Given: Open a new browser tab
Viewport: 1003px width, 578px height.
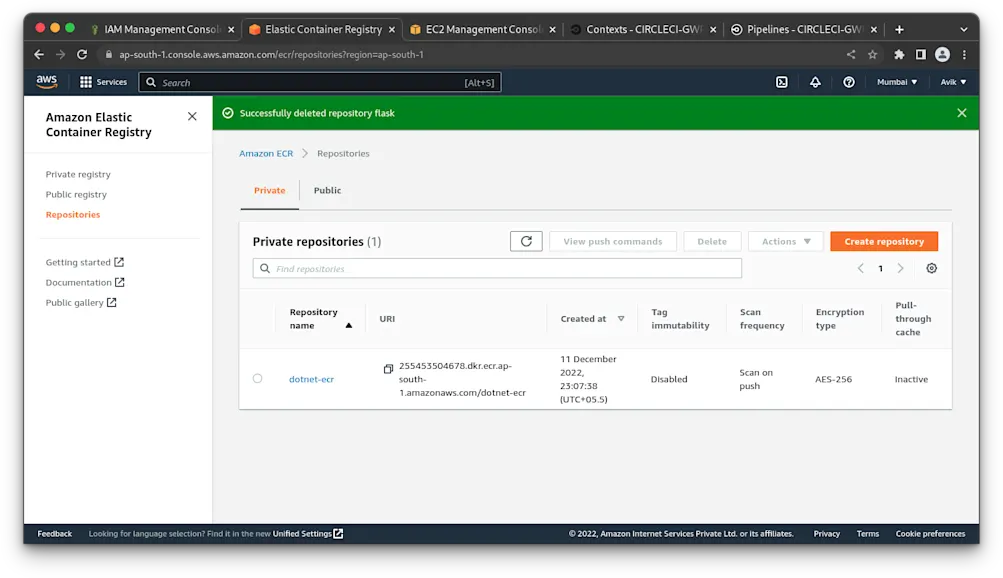Looking at the screenshot, I should click(899, 29).
